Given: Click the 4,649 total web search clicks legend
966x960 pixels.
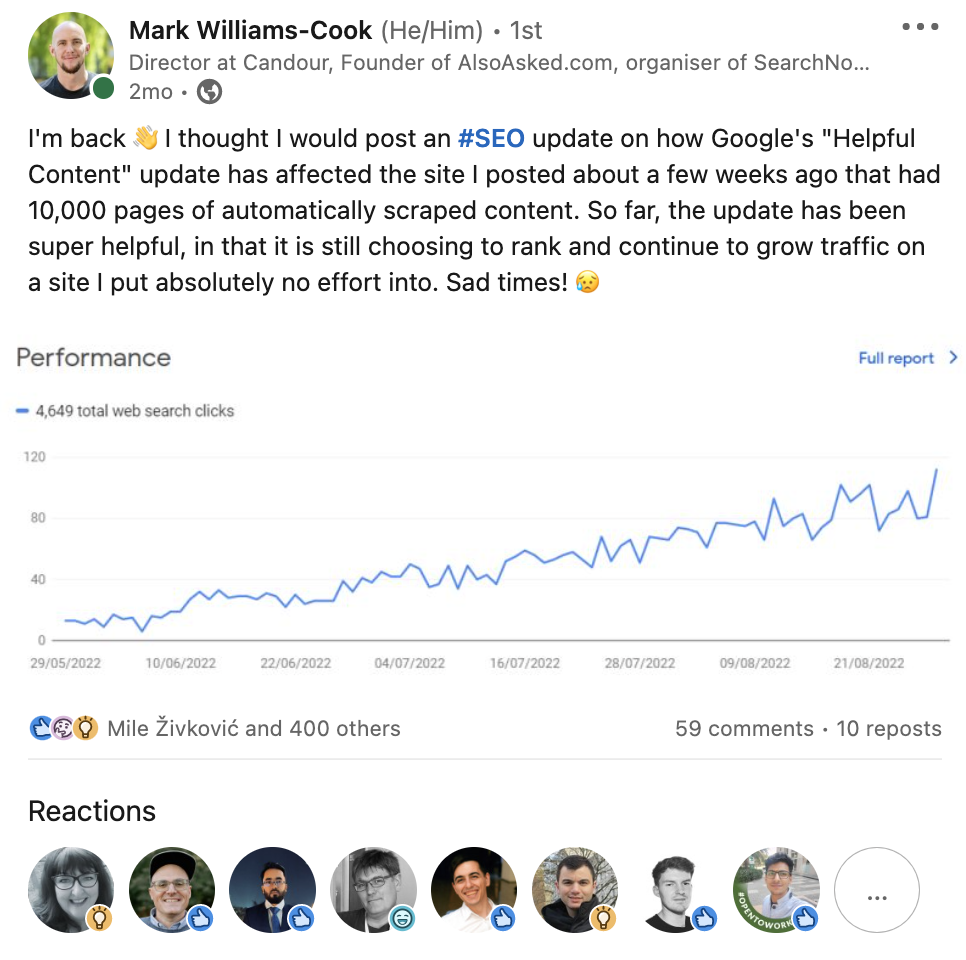Looking at the screenshot, I should (132, 410).
